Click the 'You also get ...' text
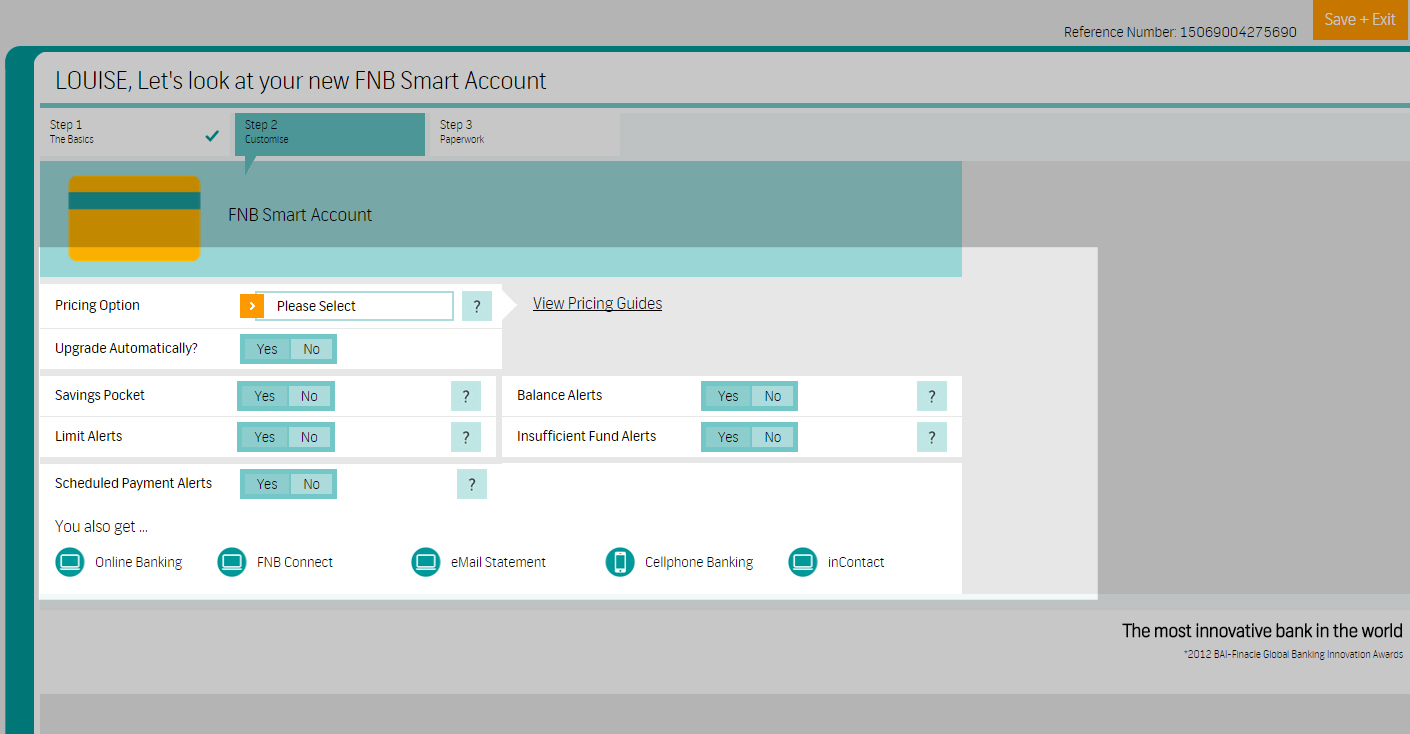The width and height of the screenshot is (1410, 734). [101, 526]
